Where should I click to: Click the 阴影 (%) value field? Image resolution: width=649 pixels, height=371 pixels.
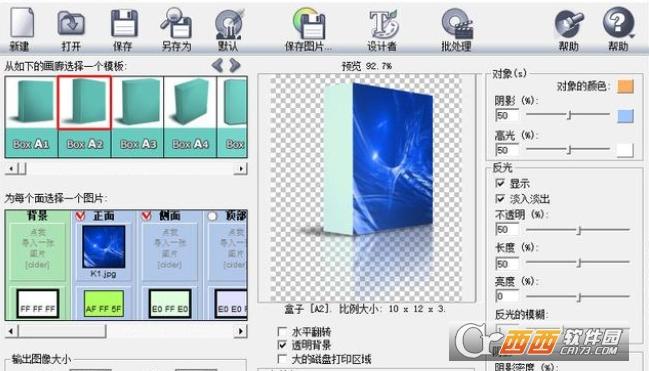click(507, 115)
